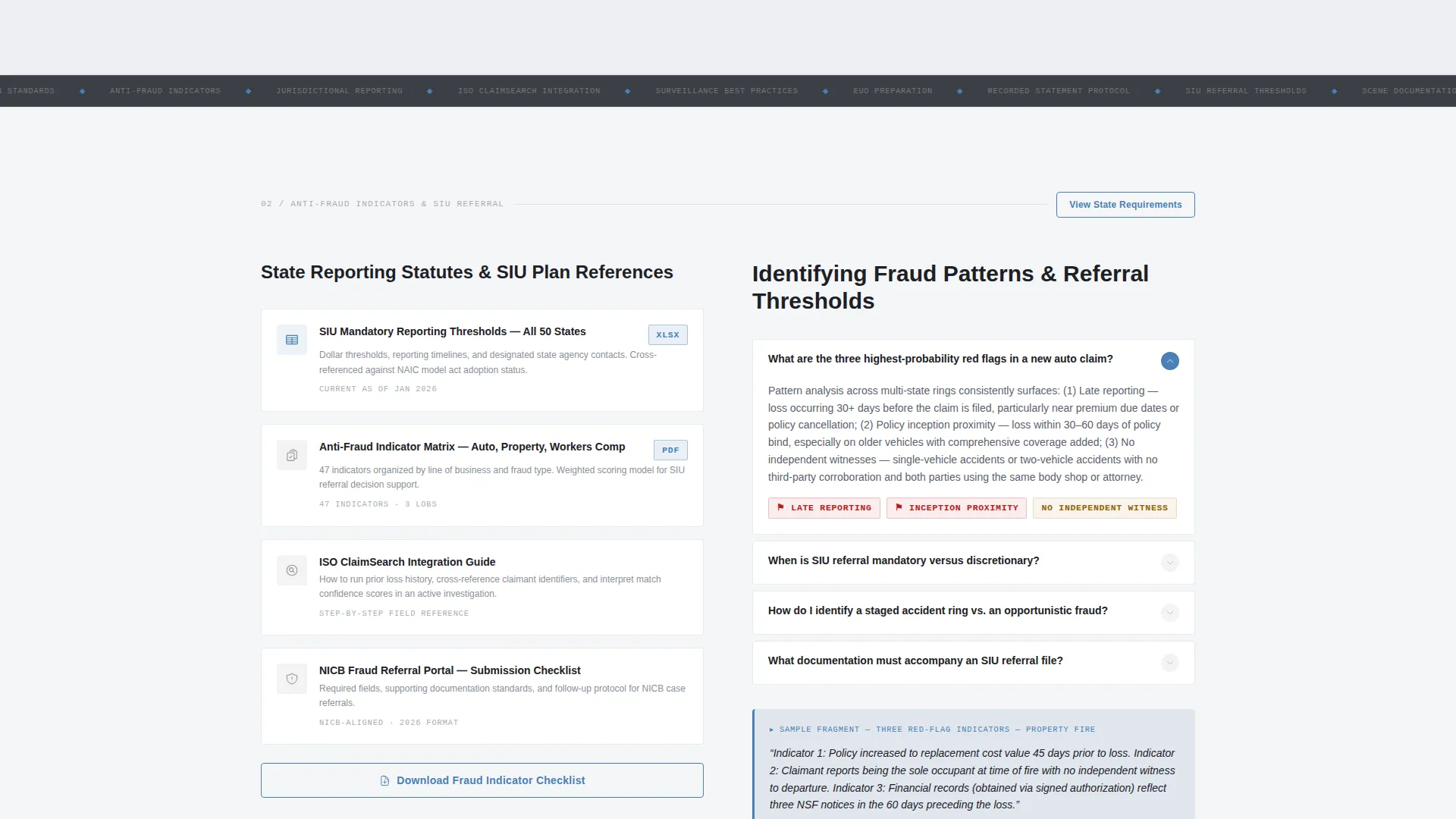
Task: Select Surveillance Best Practices in ticker bar
Action: (726, 91)
